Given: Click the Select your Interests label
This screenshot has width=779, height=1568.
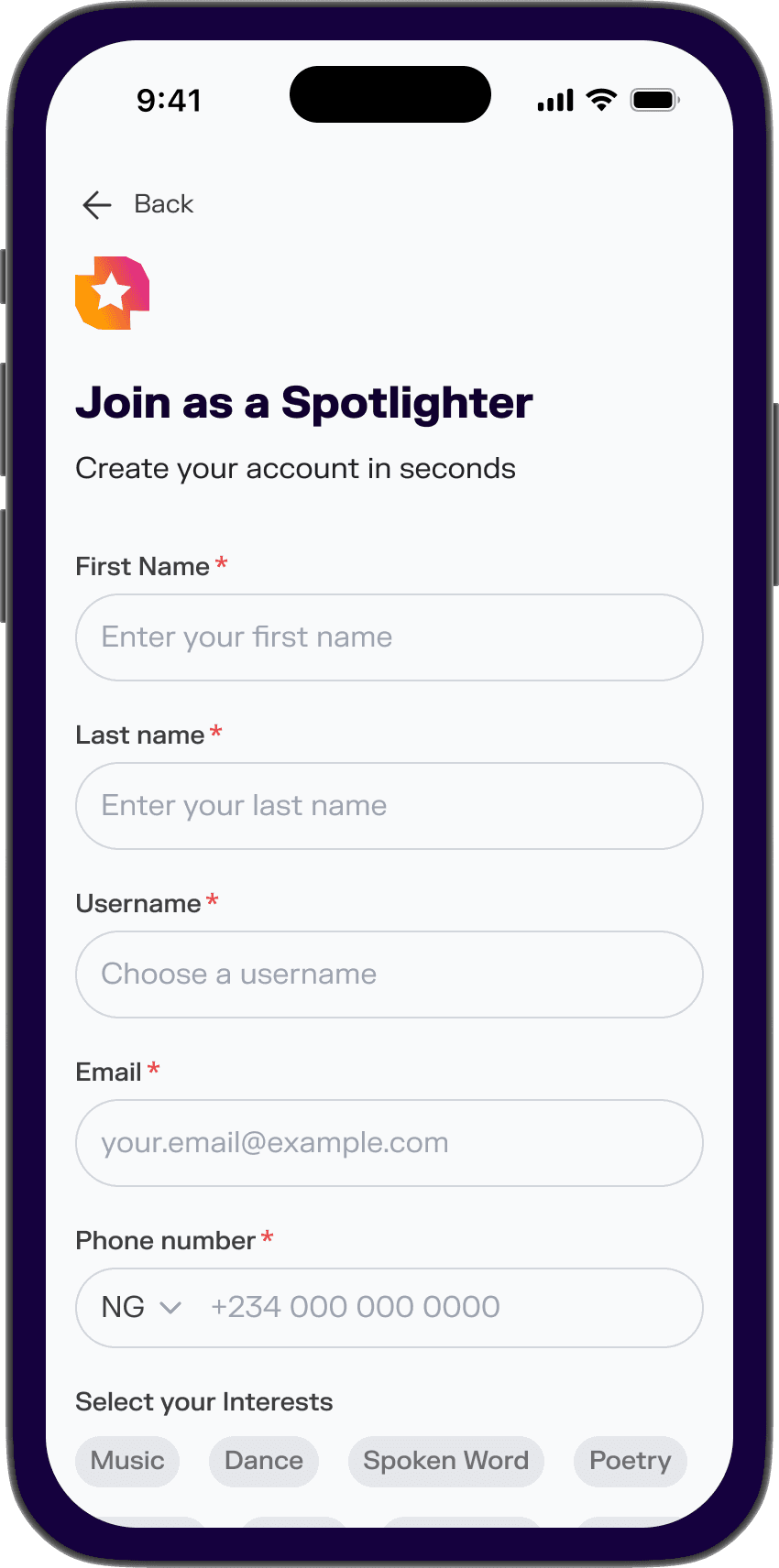Looking at the screenshot, I should (x=204, y=1402).
